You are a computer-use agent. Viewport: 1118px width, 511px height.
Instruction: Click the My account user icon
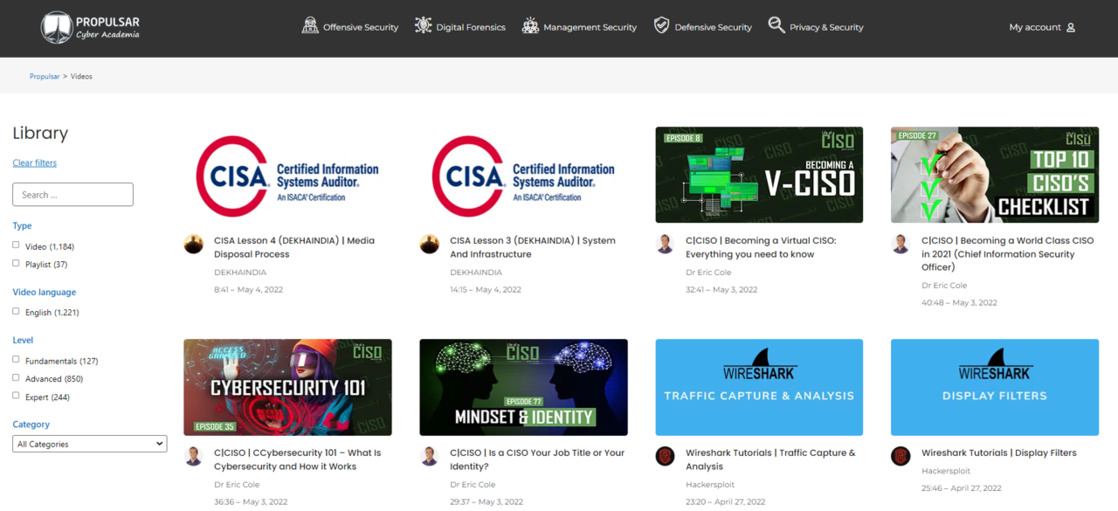coord(1070,28)
